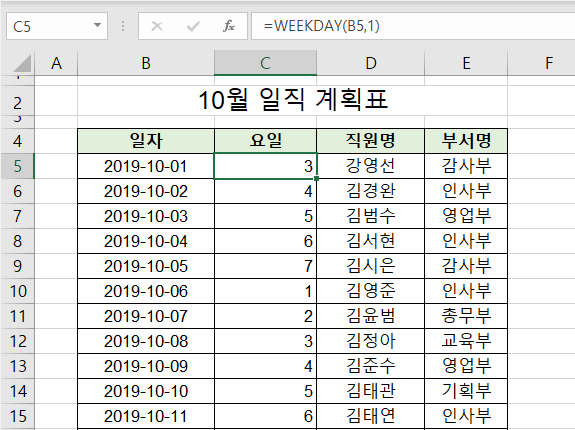Click date cell 2019-10-03
The width and height of the screenshot is (575, 430).
pos(146,216)
